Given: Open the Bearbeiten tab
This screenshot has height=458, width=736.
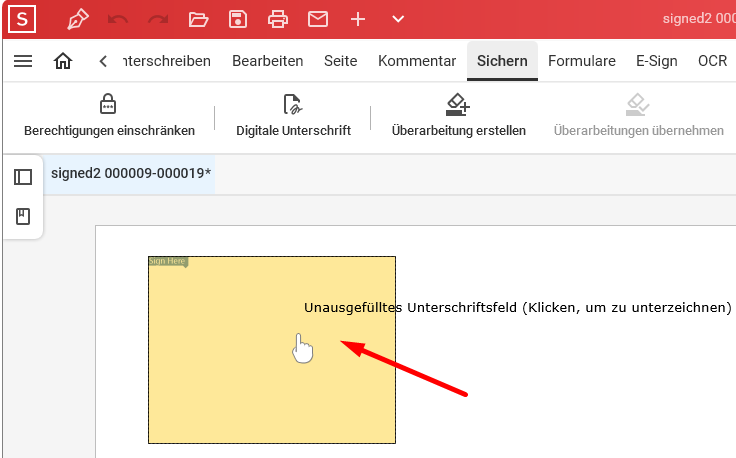Looking at the screenshot, I should 268,61.
